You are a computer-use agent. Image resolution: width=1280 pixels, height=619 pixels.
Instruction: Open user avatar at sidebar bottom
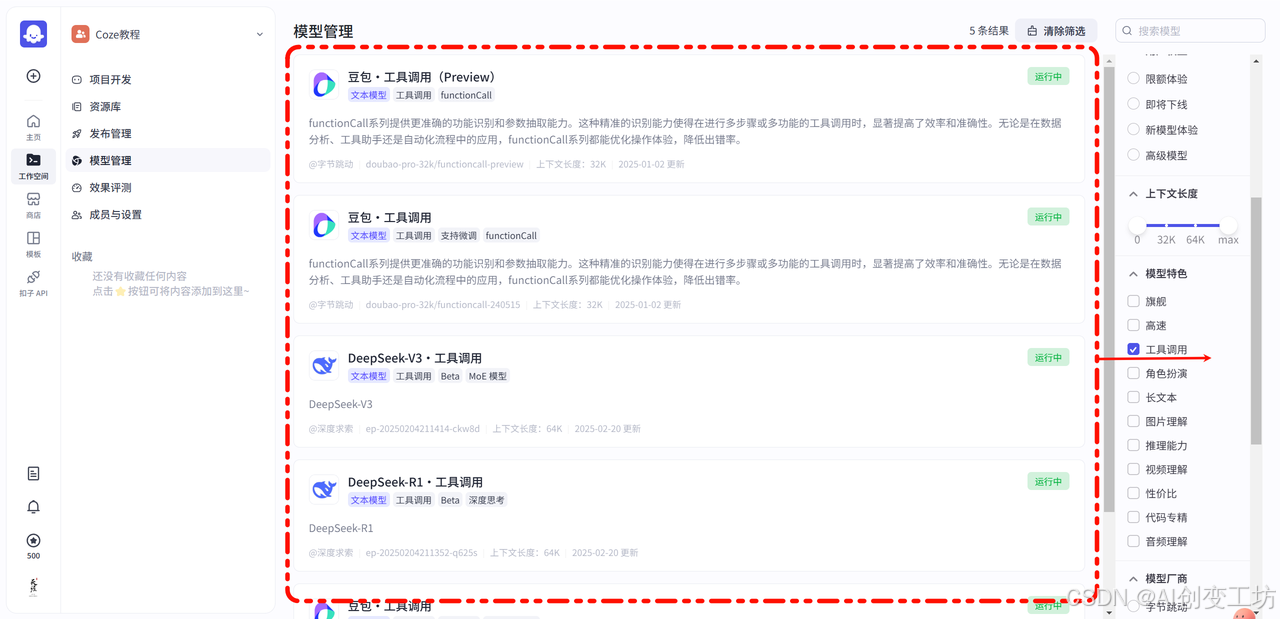click(x=33, y=586)
